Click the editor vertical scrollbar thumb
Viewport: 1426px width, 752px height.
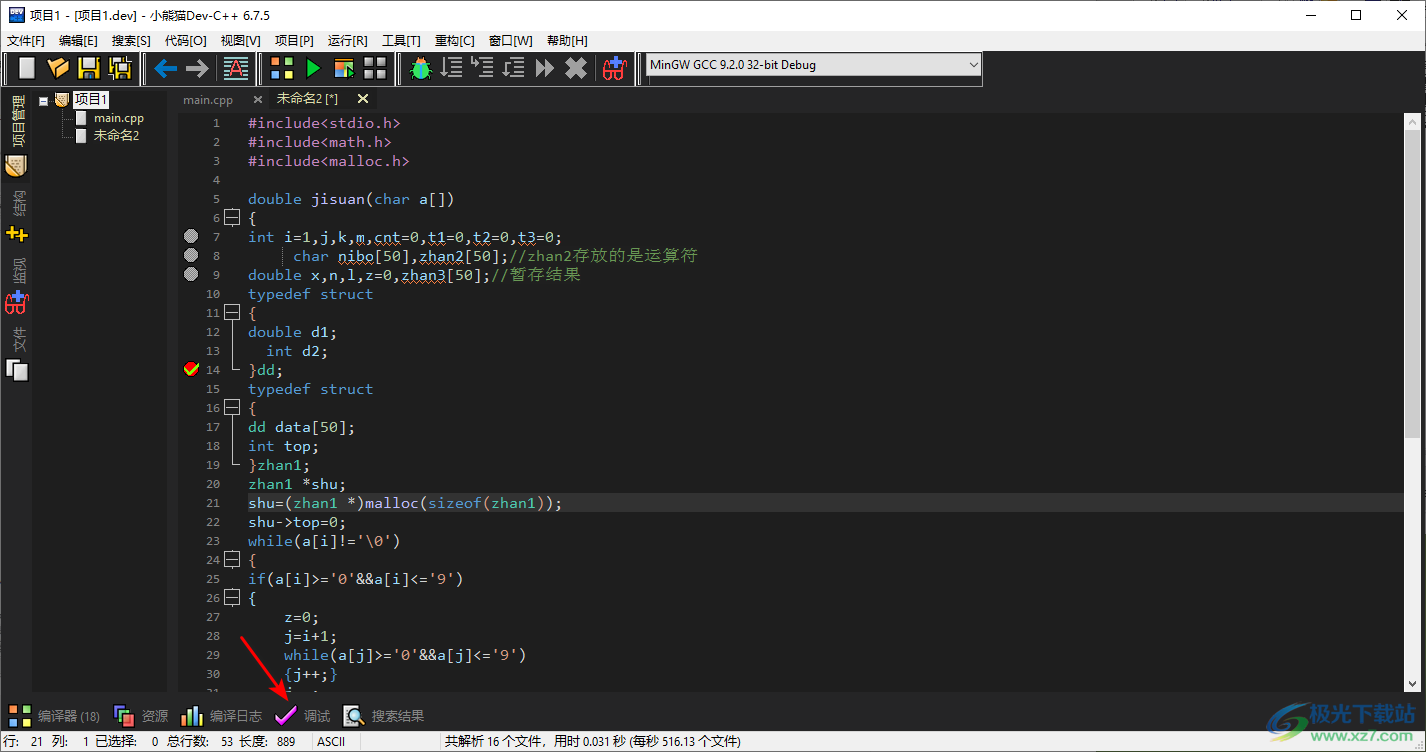click(1412, 285)
